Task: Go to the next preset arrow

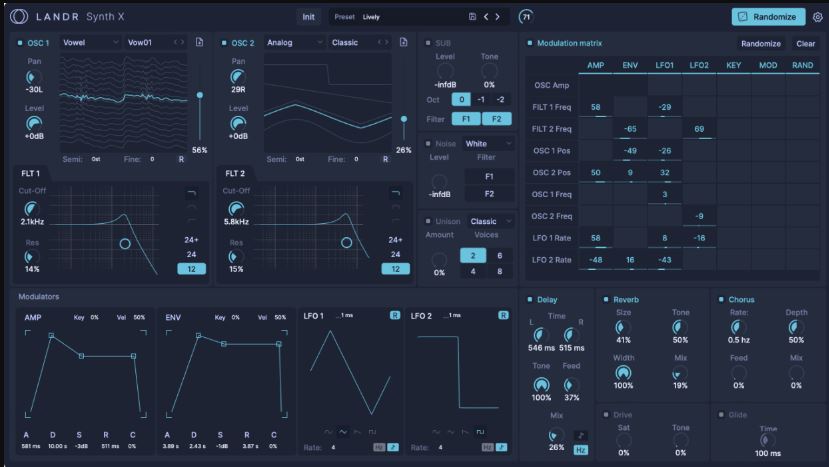Action: (x=498, y=16)
